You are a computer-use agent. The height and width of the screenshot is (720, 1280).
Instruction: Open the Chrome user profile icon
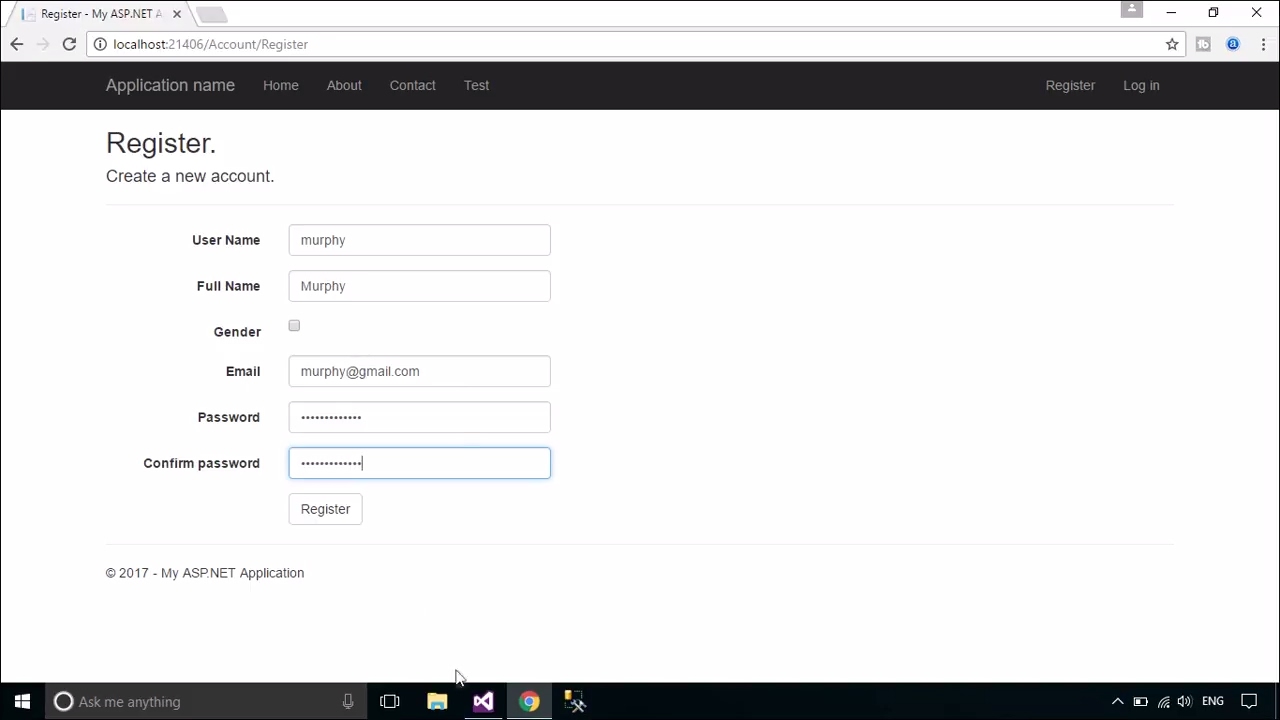1131,9
